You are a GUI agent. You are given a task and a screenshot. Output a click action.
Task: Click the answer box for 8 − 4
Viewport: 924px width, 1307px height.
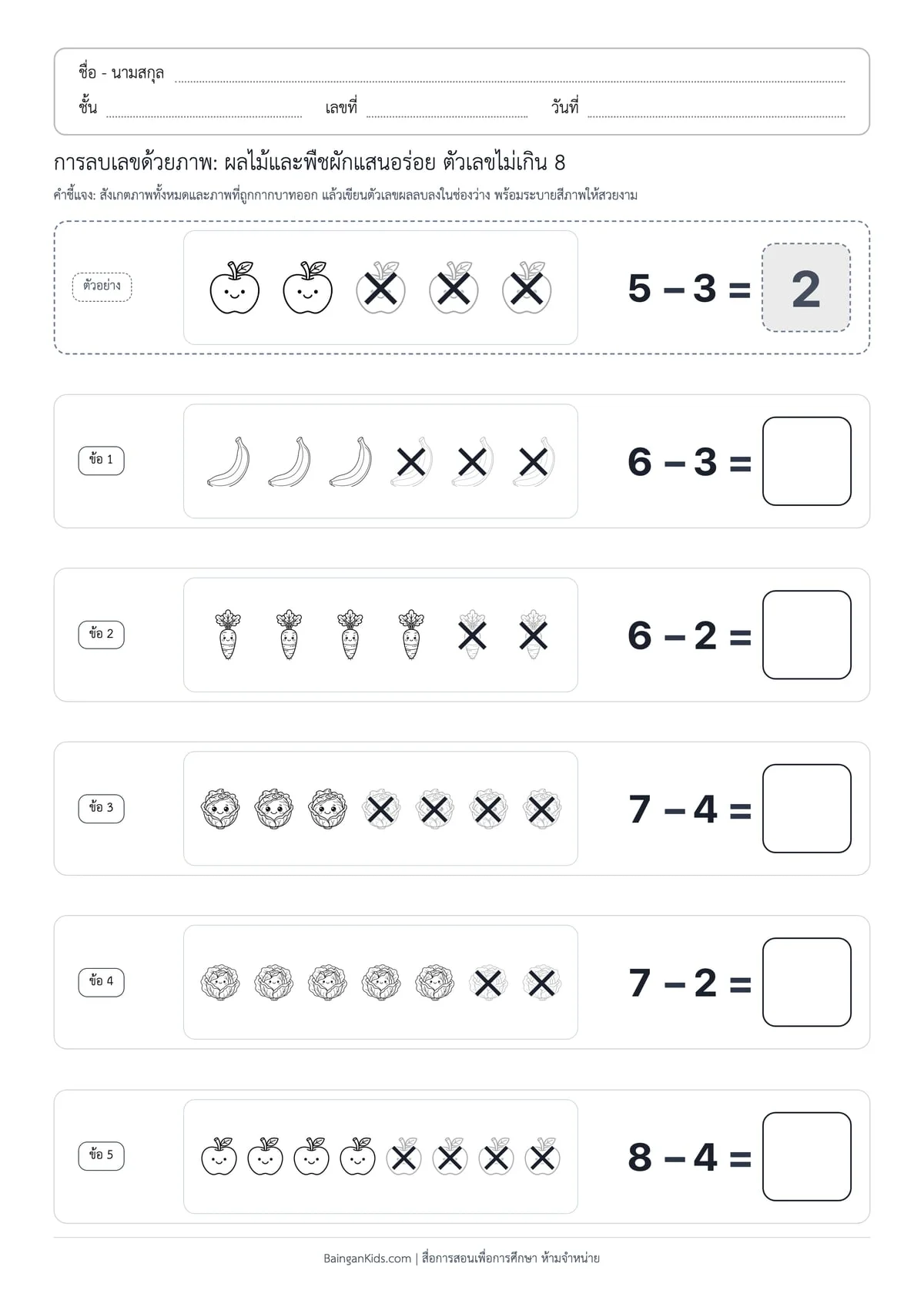tap(807, 1156)
